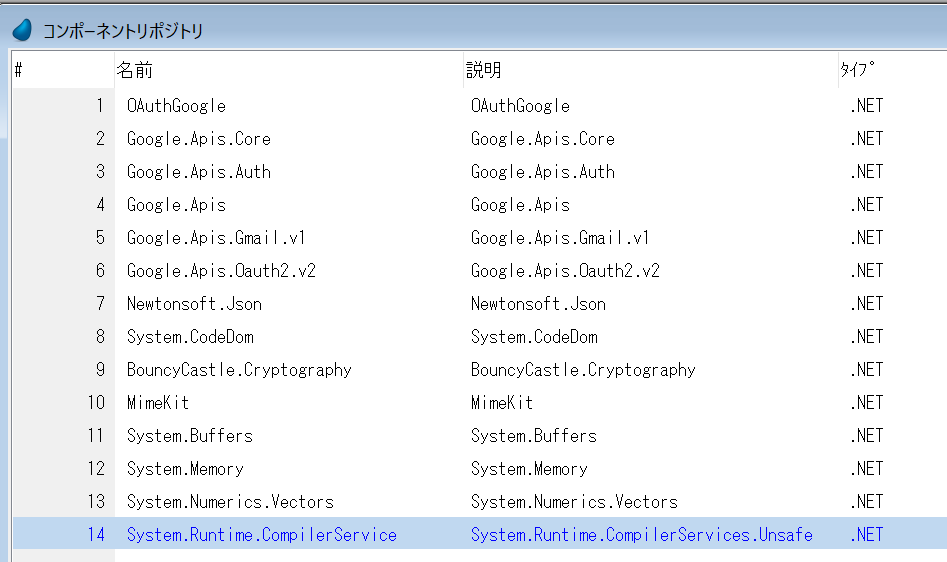The width and height of the screenshot is (947, 562).
Task: Select System.Numerics.Vectors name cell
Action: pos(230,502)
